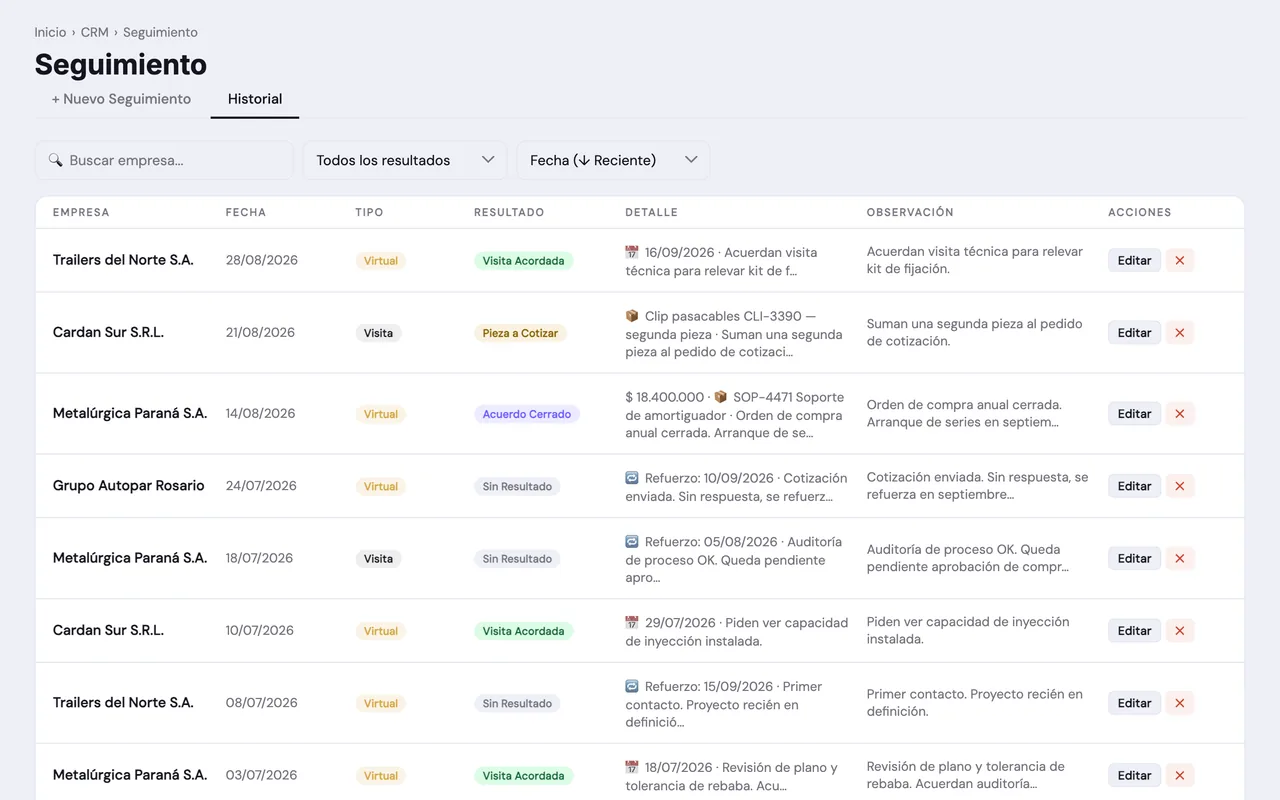Edit the Trailers del Norte 08/07/2026 entry
The image size is (1280, 800).
click(x=1134, y=703)
